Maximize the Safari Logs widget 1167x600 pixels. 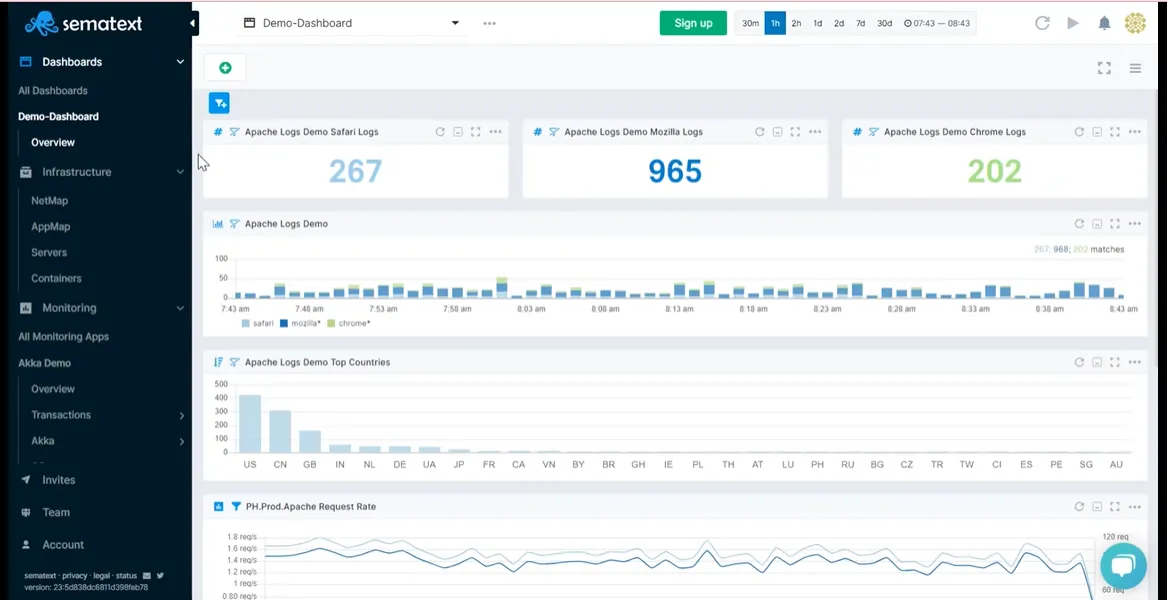click(x=476, y=132)
